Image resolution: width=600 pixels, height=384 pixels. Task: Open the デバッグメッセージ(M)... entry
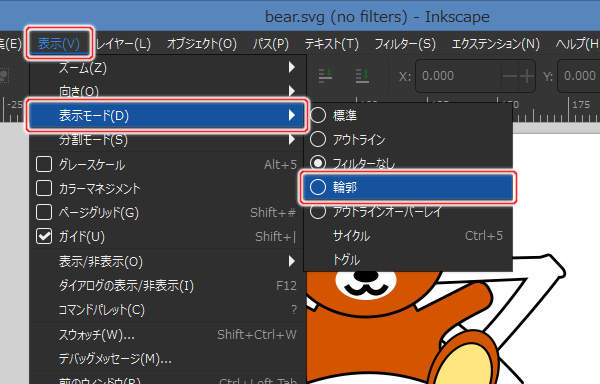coord(168,359)
